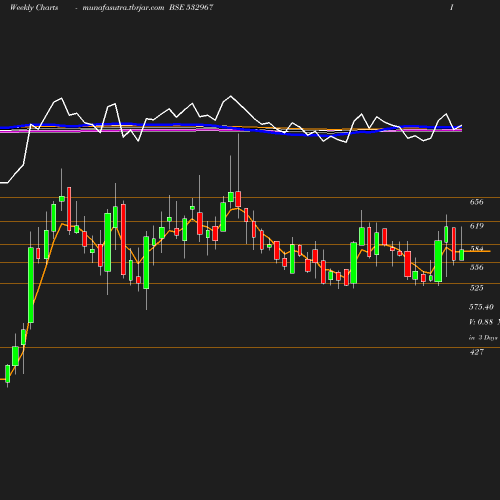Click the 'Weekly Charts' title text
Image resolution: width=500 pixels, height=500 pixels.
pyautogui.click(x=34, y=7)
